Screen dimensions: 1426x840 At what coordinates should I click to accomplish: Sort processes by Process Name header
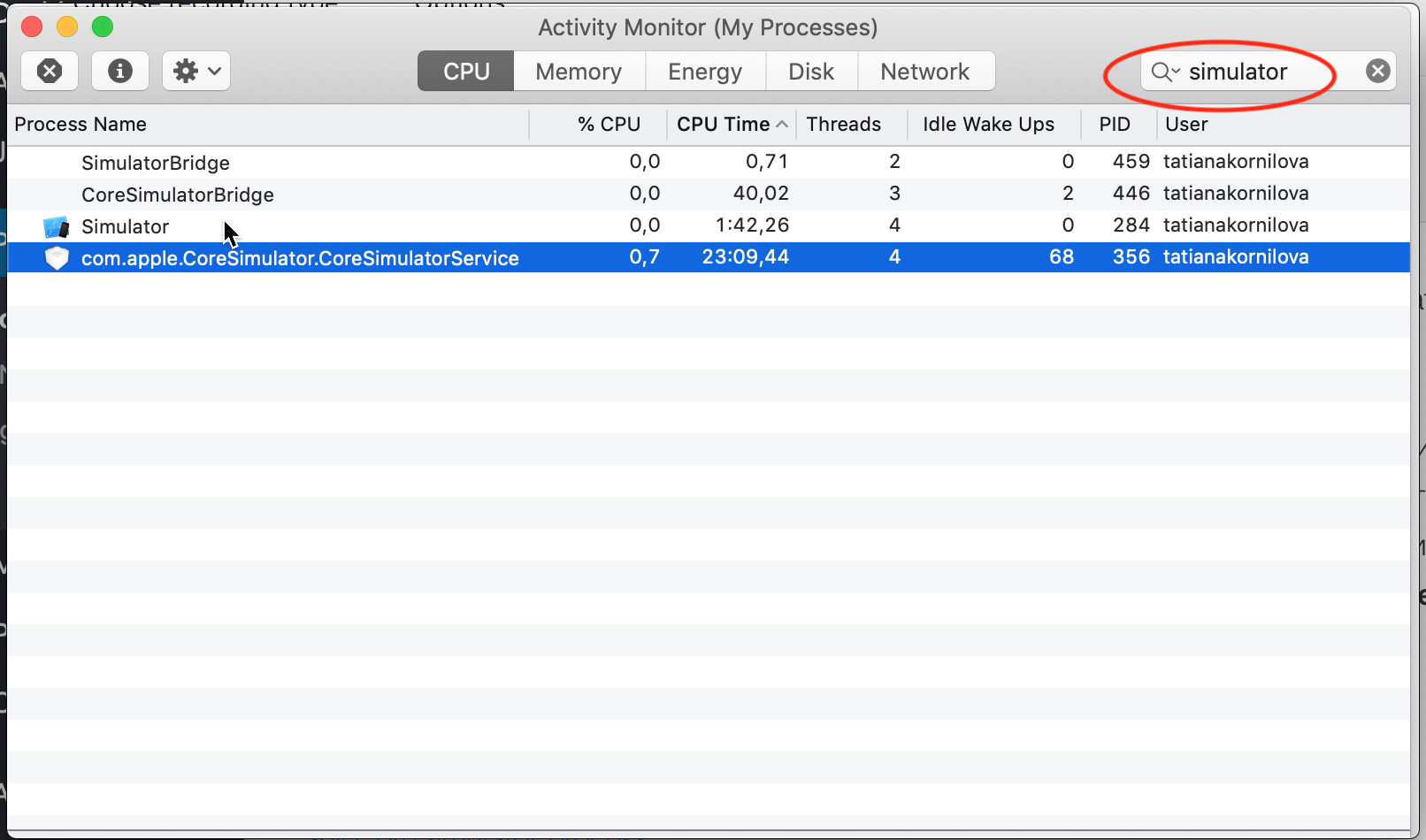click(x=80, y=125)
